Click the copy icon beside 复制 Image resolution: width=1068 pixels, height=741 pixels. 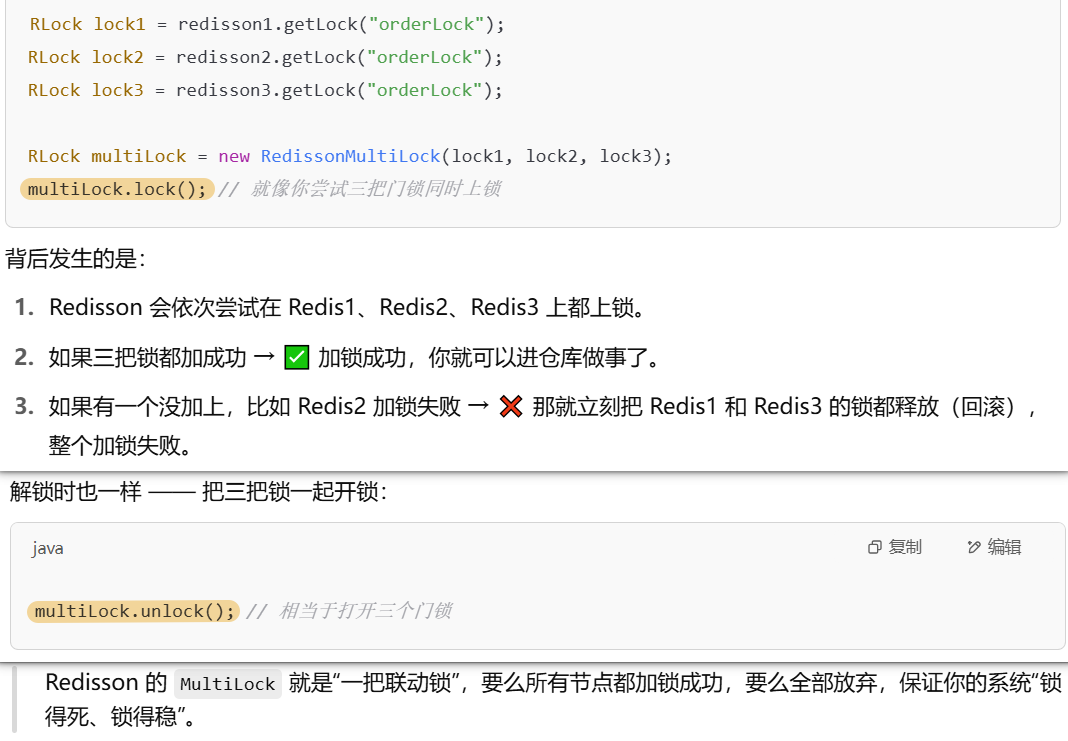pyautogui.click(x=875, y=548)
